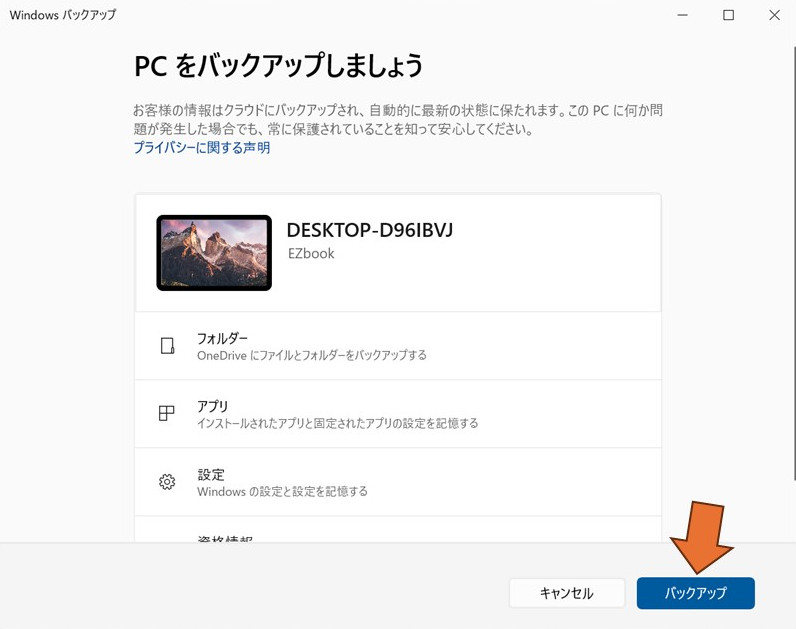Viewport: 796px width, 629px height.
Task: Click the OneDrive folder backup description text
Action: (x=312, y=355)
